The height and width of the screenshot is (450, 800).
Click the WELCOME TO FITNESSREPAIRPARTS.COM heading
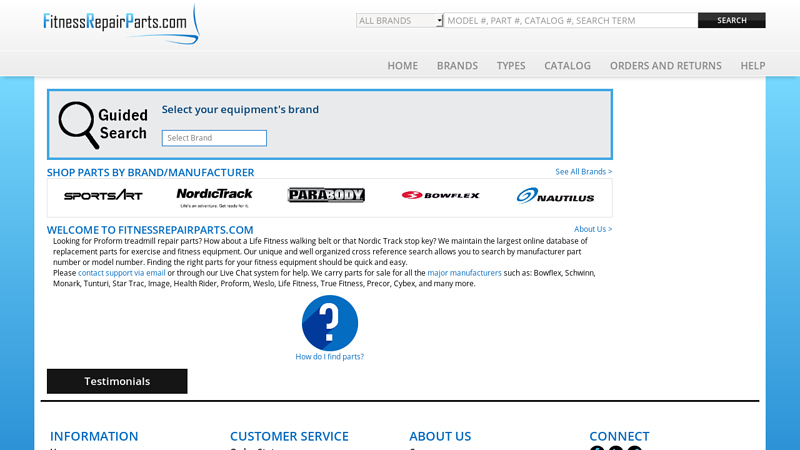150,230
